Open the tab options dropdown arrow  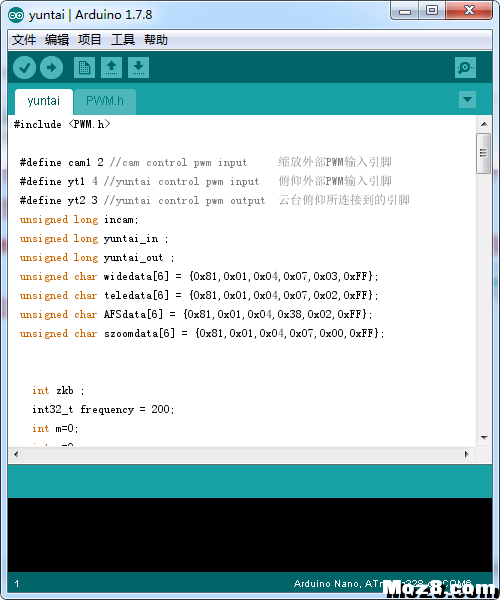point(467,99)
